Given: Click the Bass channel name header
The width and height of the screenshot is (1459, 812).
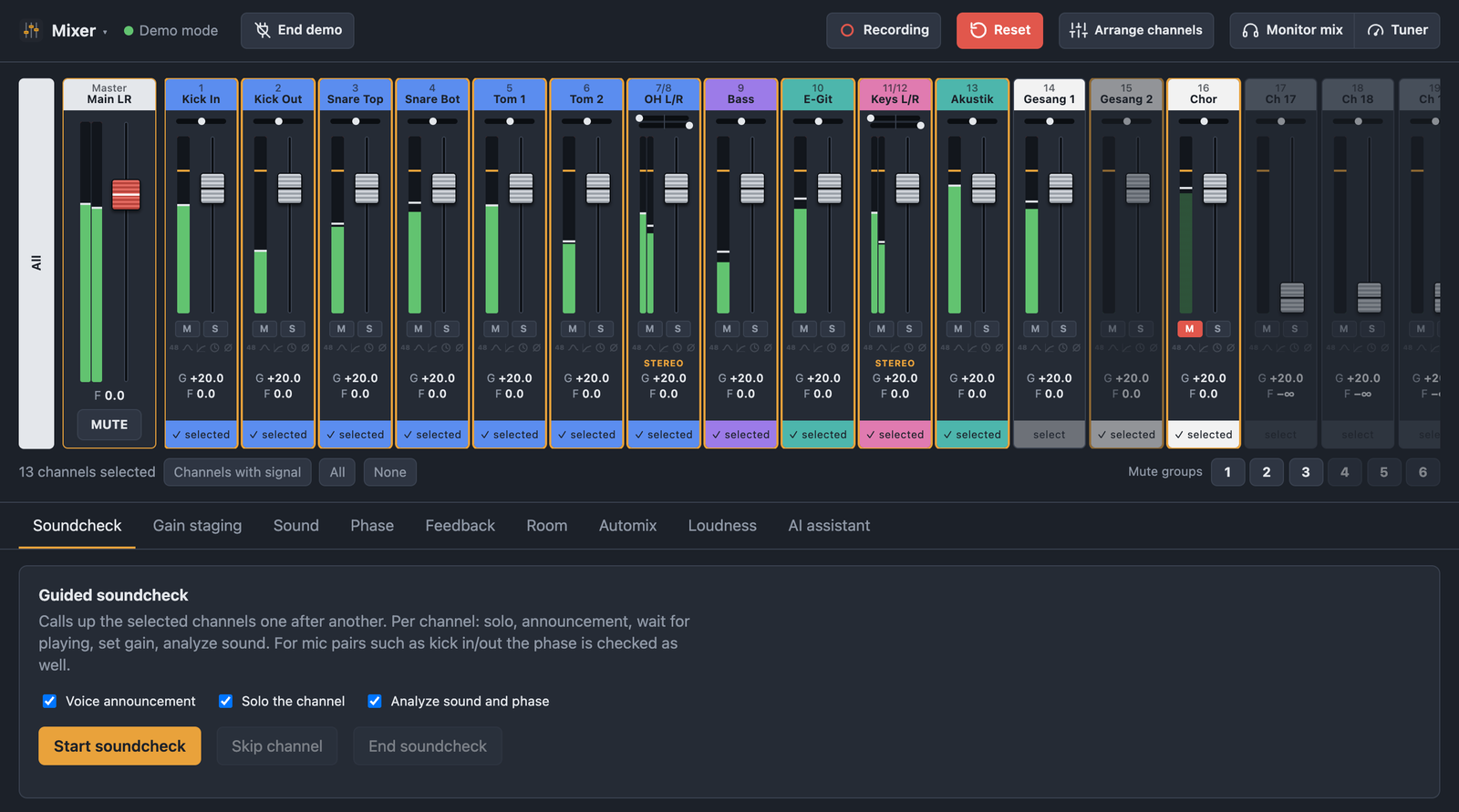Looking at the screenshot, I should pyautogui.click(x=740, y=95).
